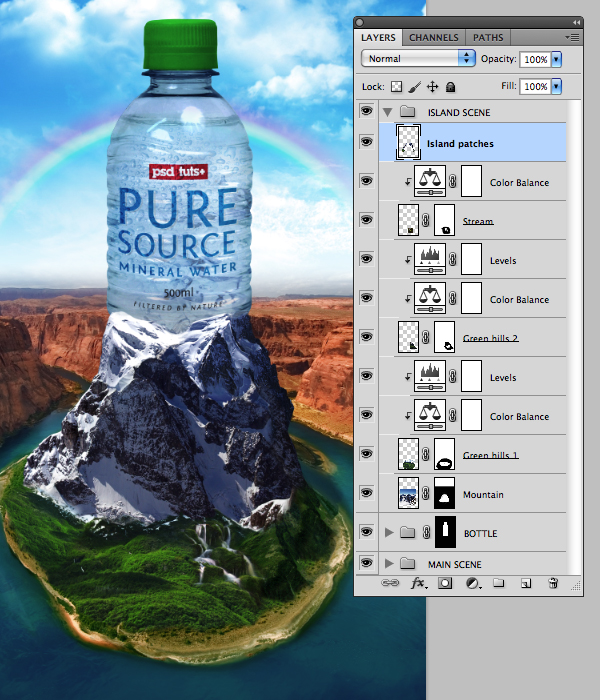The height and width of the screenshot is (700, 600).
Task: Click the BOTTLE group mask link chain
Action: [x=427, y=532]
